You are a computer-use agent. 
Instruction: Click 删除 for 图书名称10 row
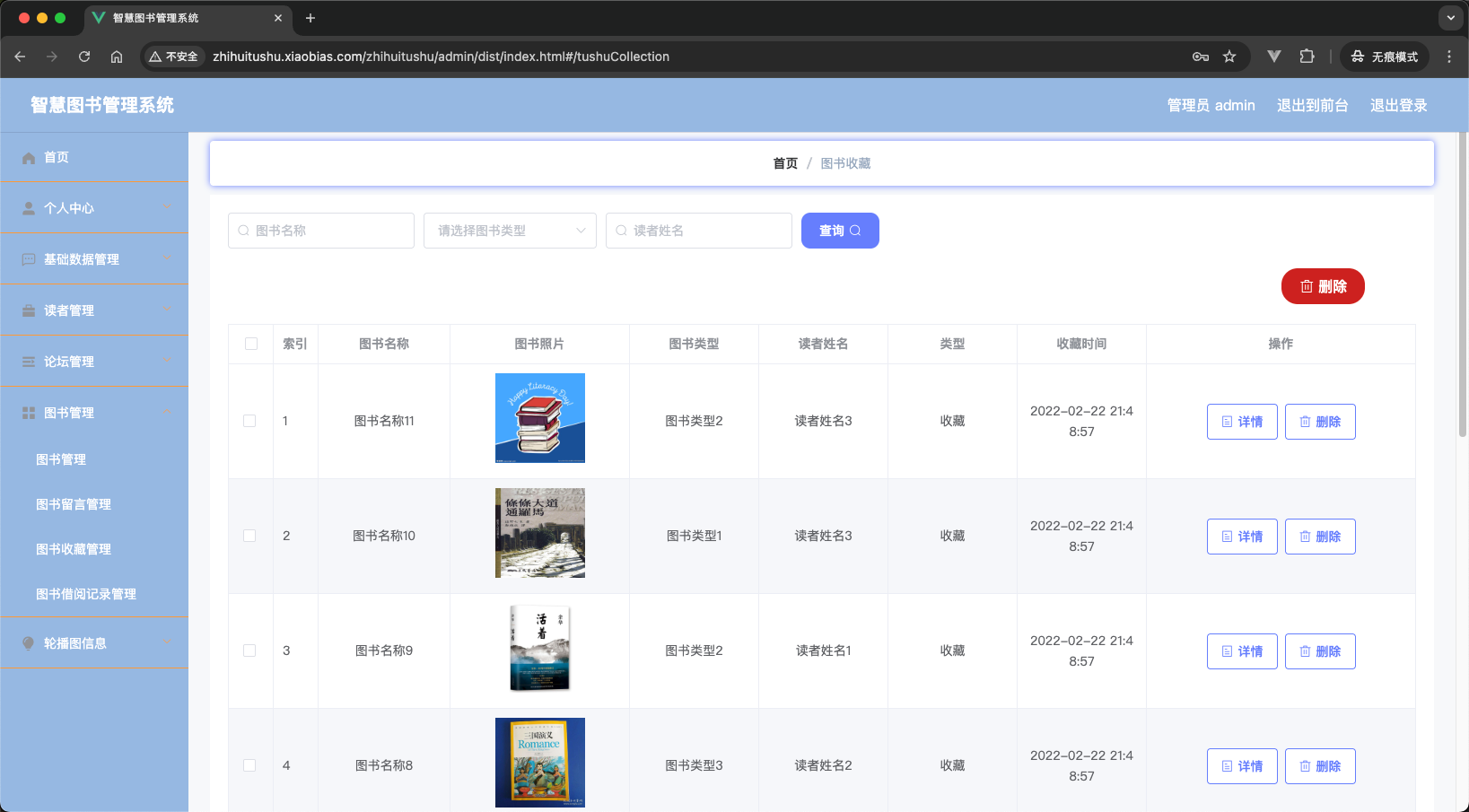[x=1320, y=537]
